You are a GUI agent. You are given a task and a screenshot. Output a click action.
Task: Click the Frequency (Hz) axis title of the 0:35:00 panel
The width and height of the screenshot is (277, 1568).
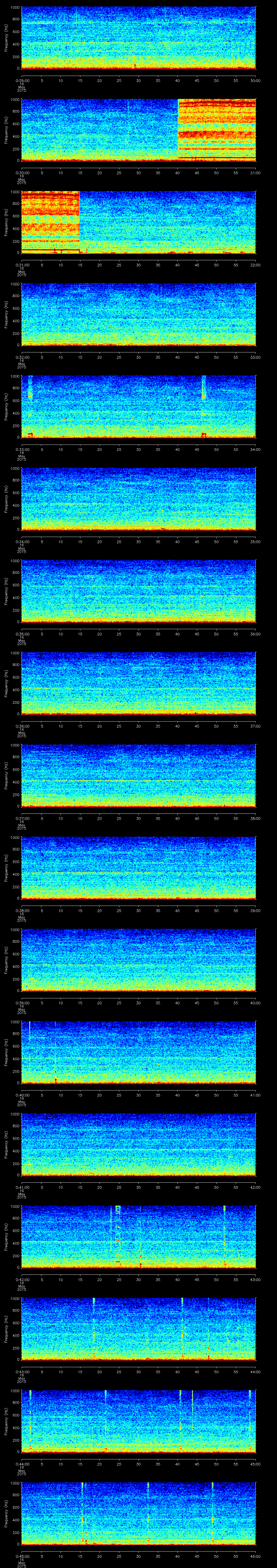[7, 591]
